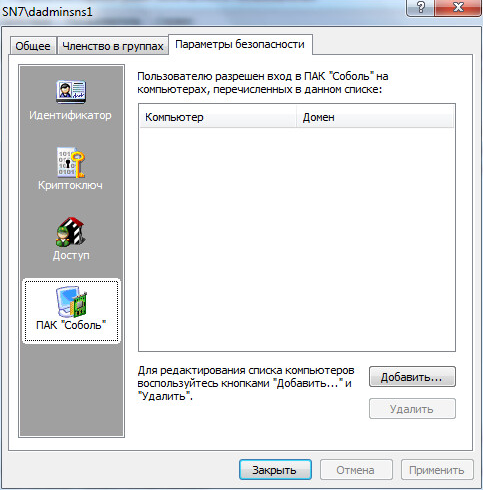Close the dialog with the red X
The image size is (483, 490).
tap(458, 7)
